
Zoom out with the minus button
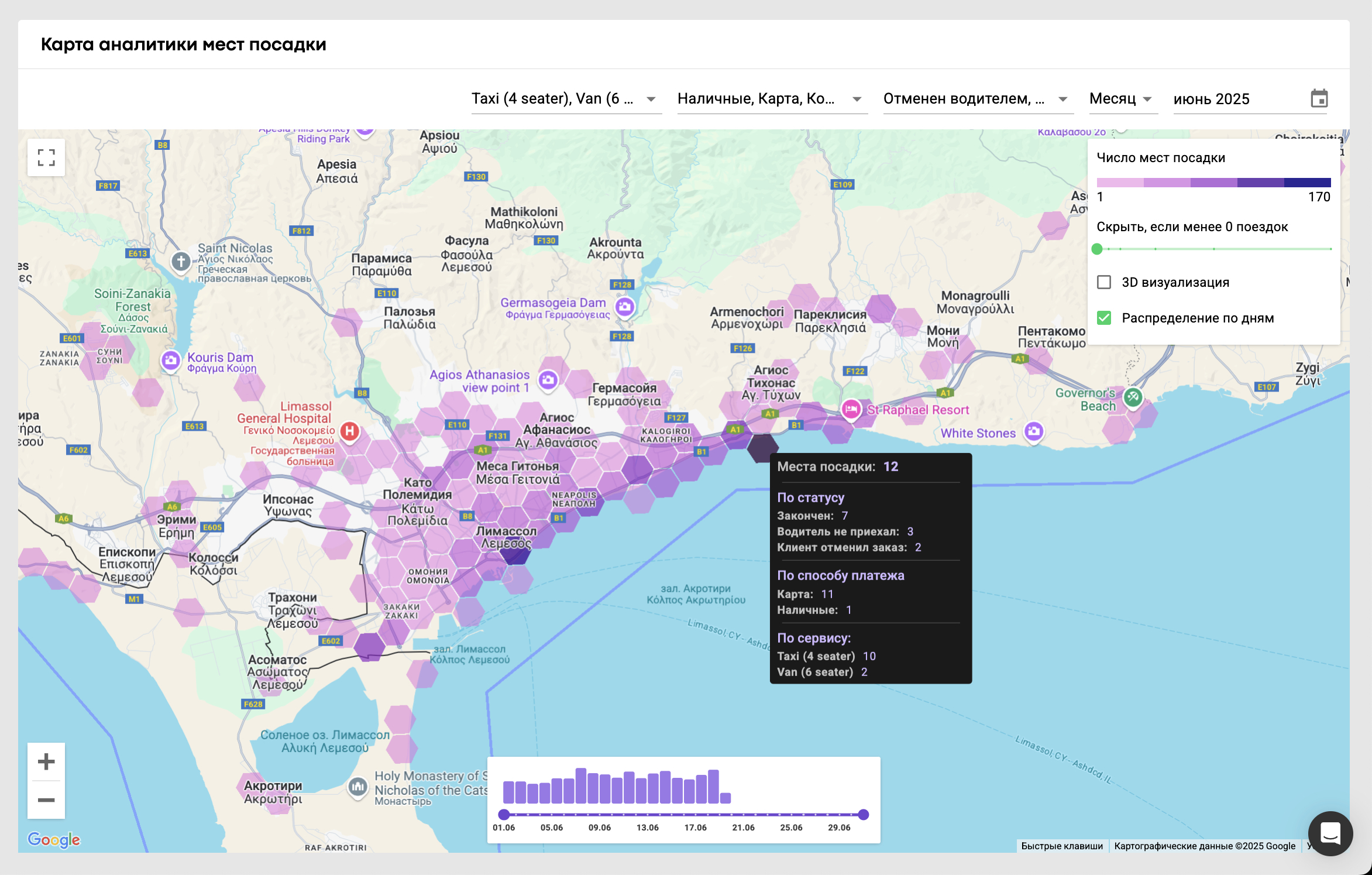[x=46, y=800]
